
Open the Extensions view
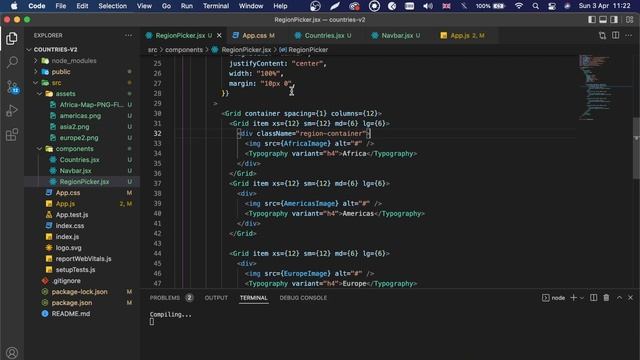(12, 134)
